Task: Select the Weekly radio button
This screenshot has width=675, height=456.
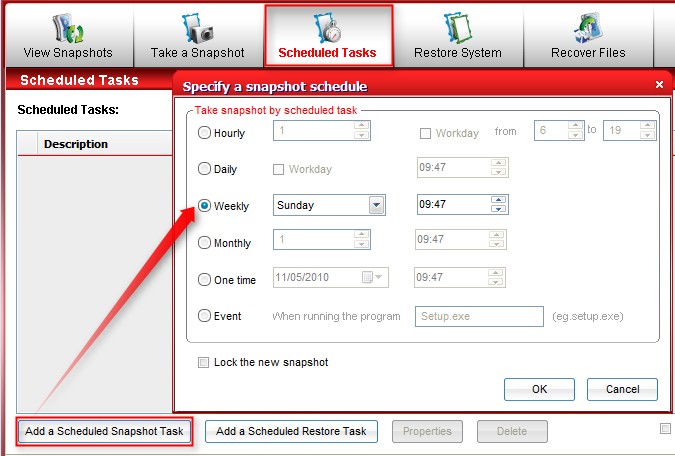Action: coord(204,205)
